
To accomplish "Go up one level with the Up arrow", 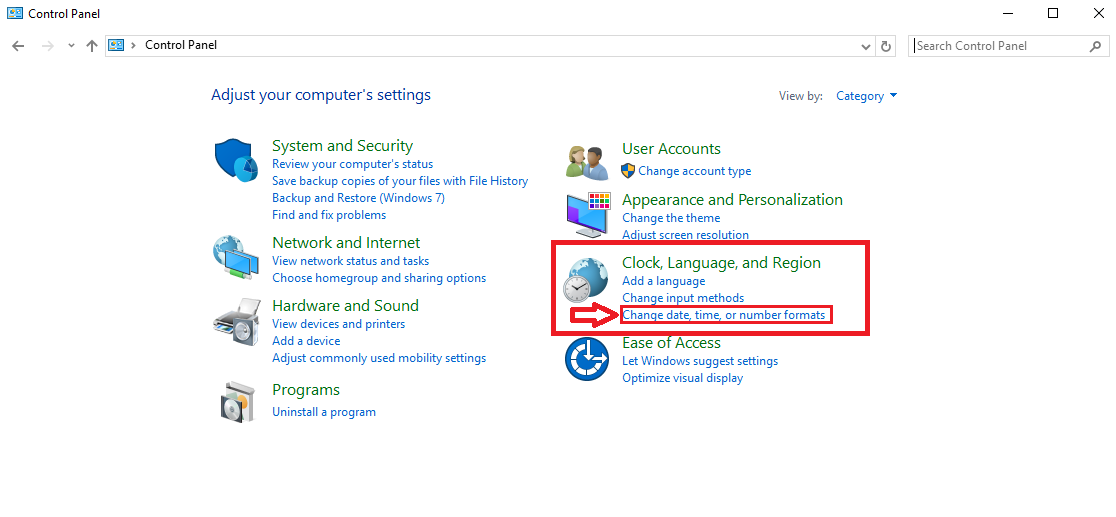I will pos(91,46).
